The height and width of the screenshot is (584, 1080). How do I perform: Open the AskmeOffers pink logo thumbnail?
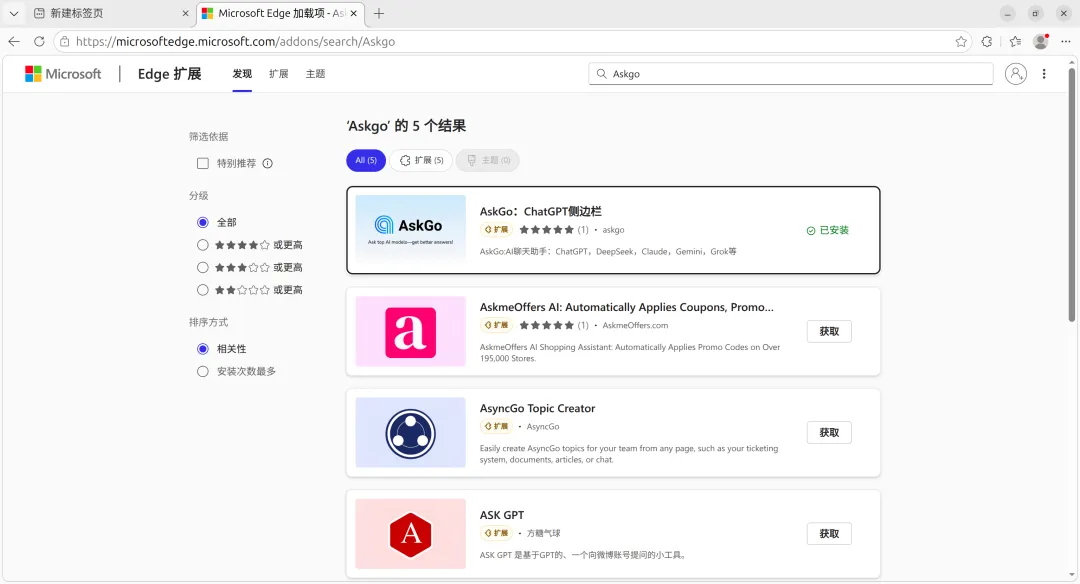(411, 331)
